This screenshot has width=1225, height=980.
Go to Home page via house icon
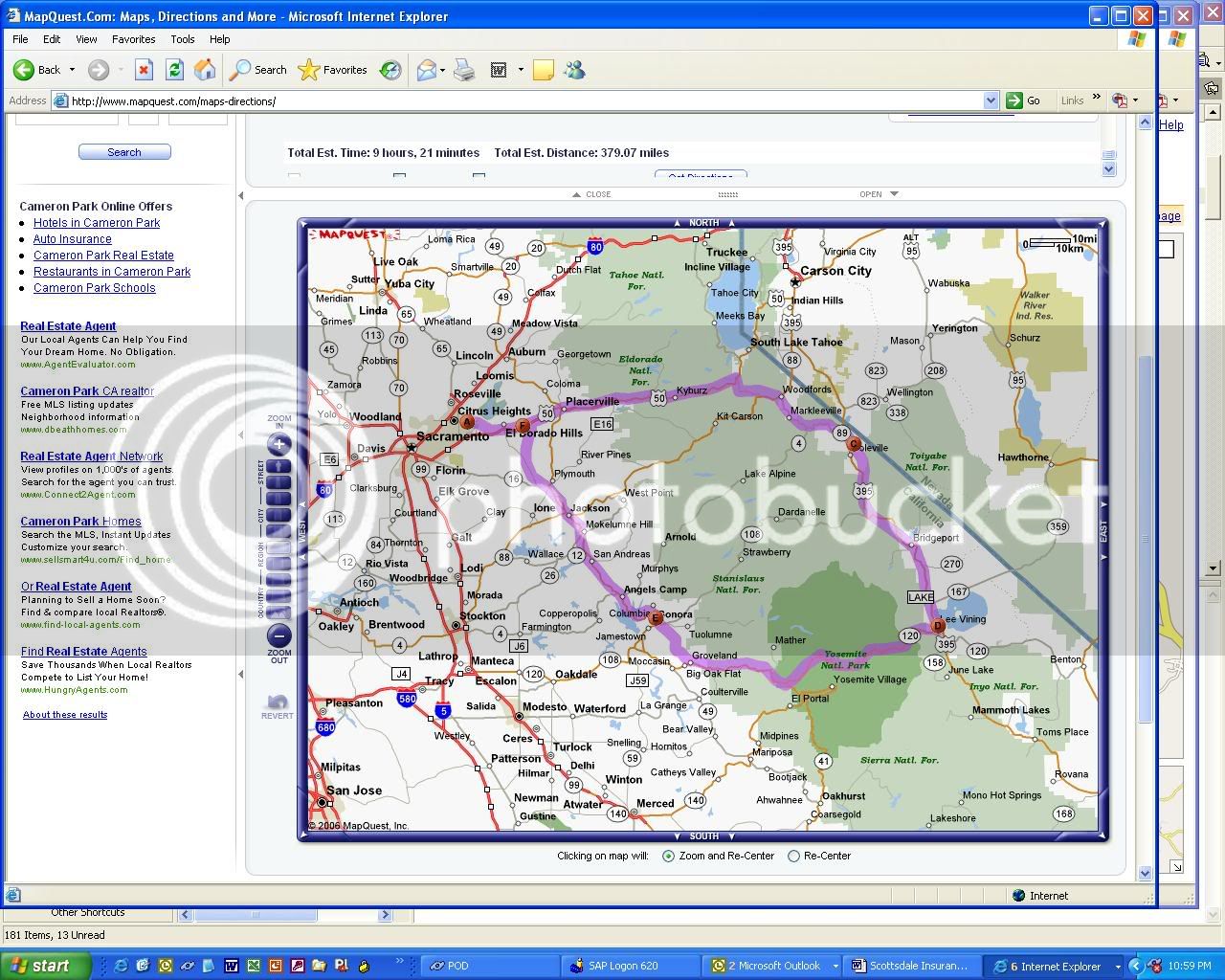(205, 70)
